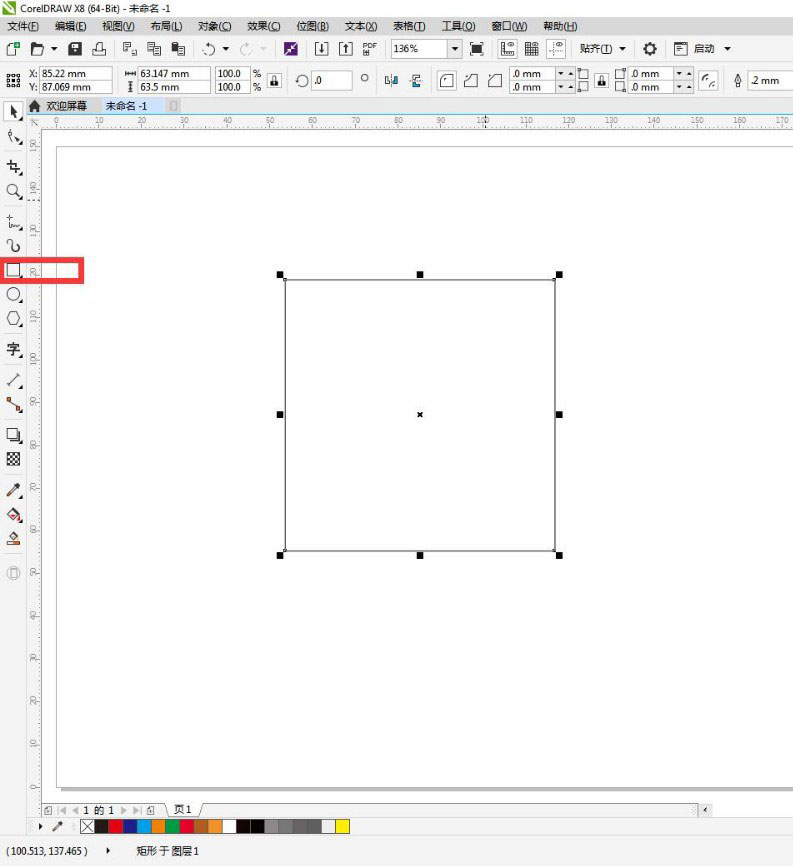
Task: Open the 编辑(E) menu
Action: [71, 26]
